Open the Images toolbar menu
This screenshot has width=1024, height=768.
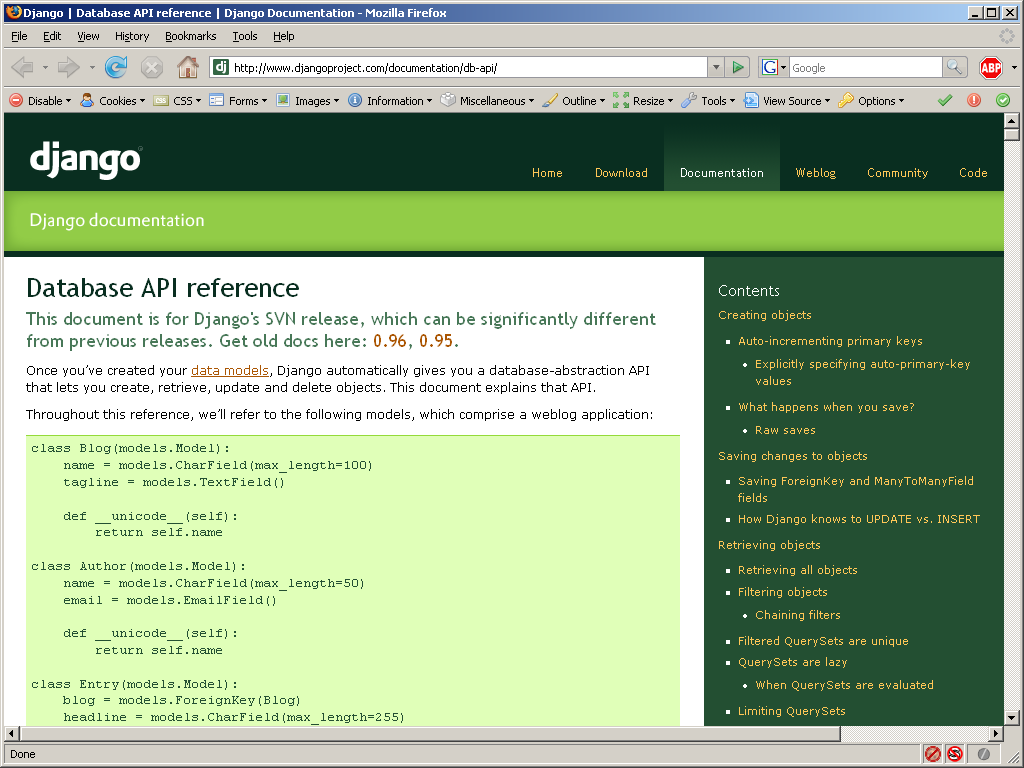click(308, 101)
